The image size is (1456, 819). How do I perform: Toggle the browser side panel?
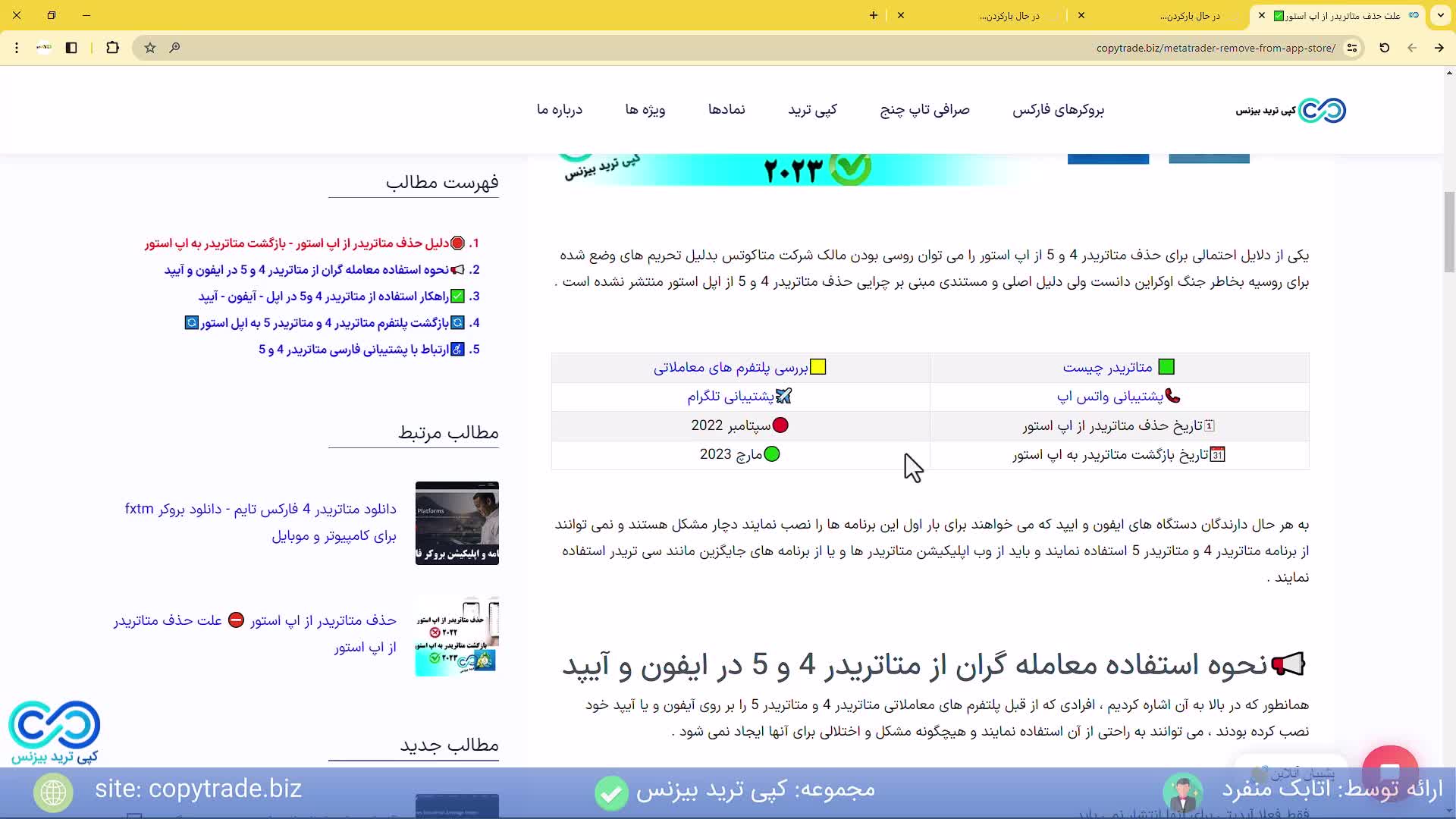[x=71, y=48]
